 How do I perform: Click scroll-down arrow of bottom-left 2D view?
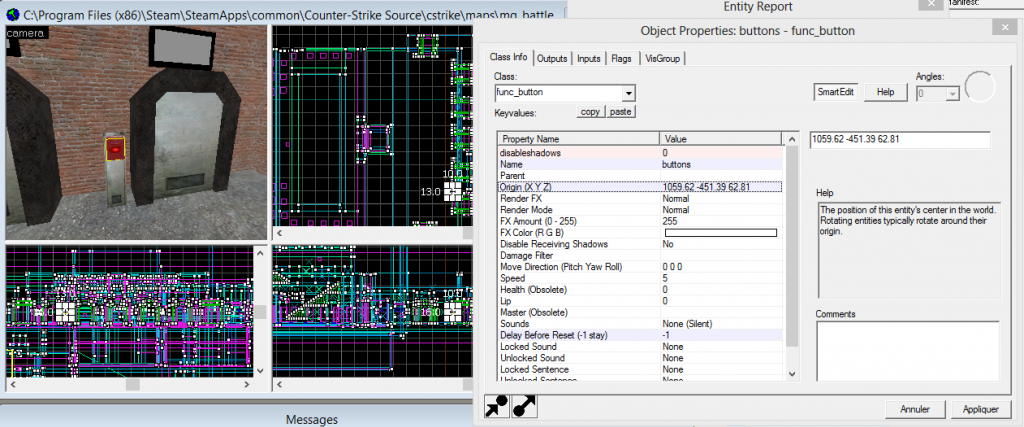[x=259, y=371]
